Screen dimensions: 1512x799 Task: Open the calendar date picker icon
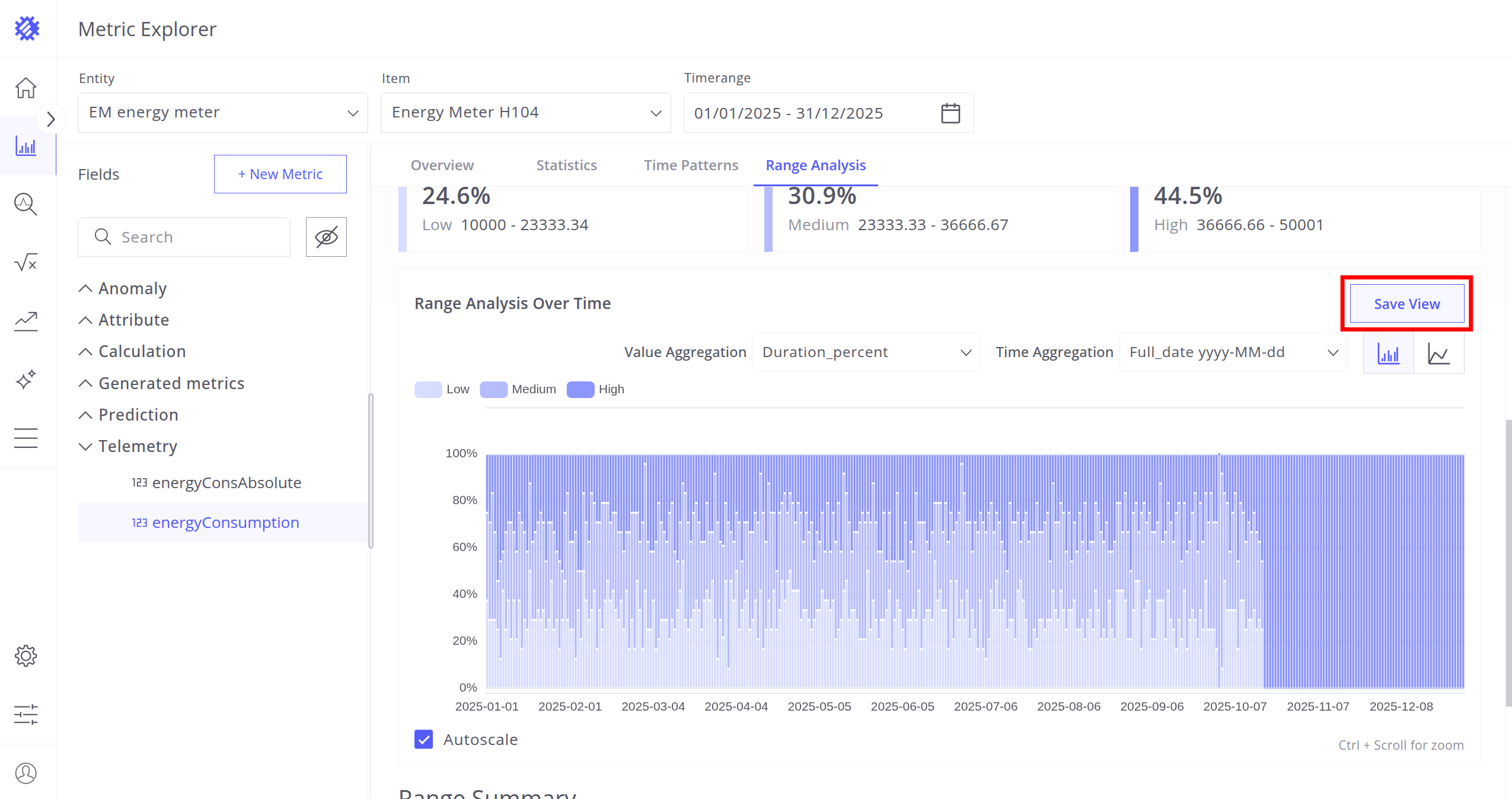point(950,113)
